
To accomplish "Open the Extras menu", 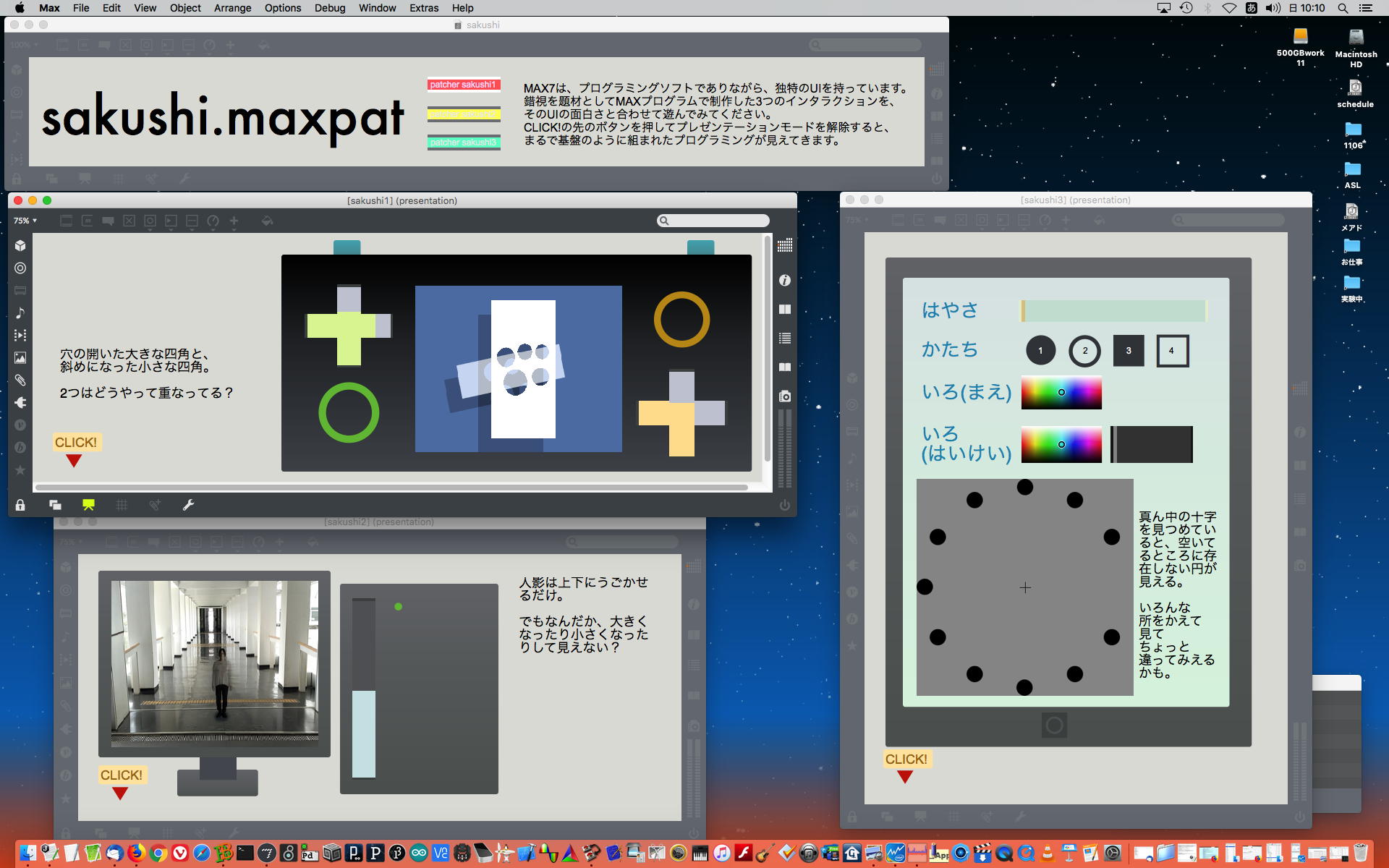I will tap(423, 8).
